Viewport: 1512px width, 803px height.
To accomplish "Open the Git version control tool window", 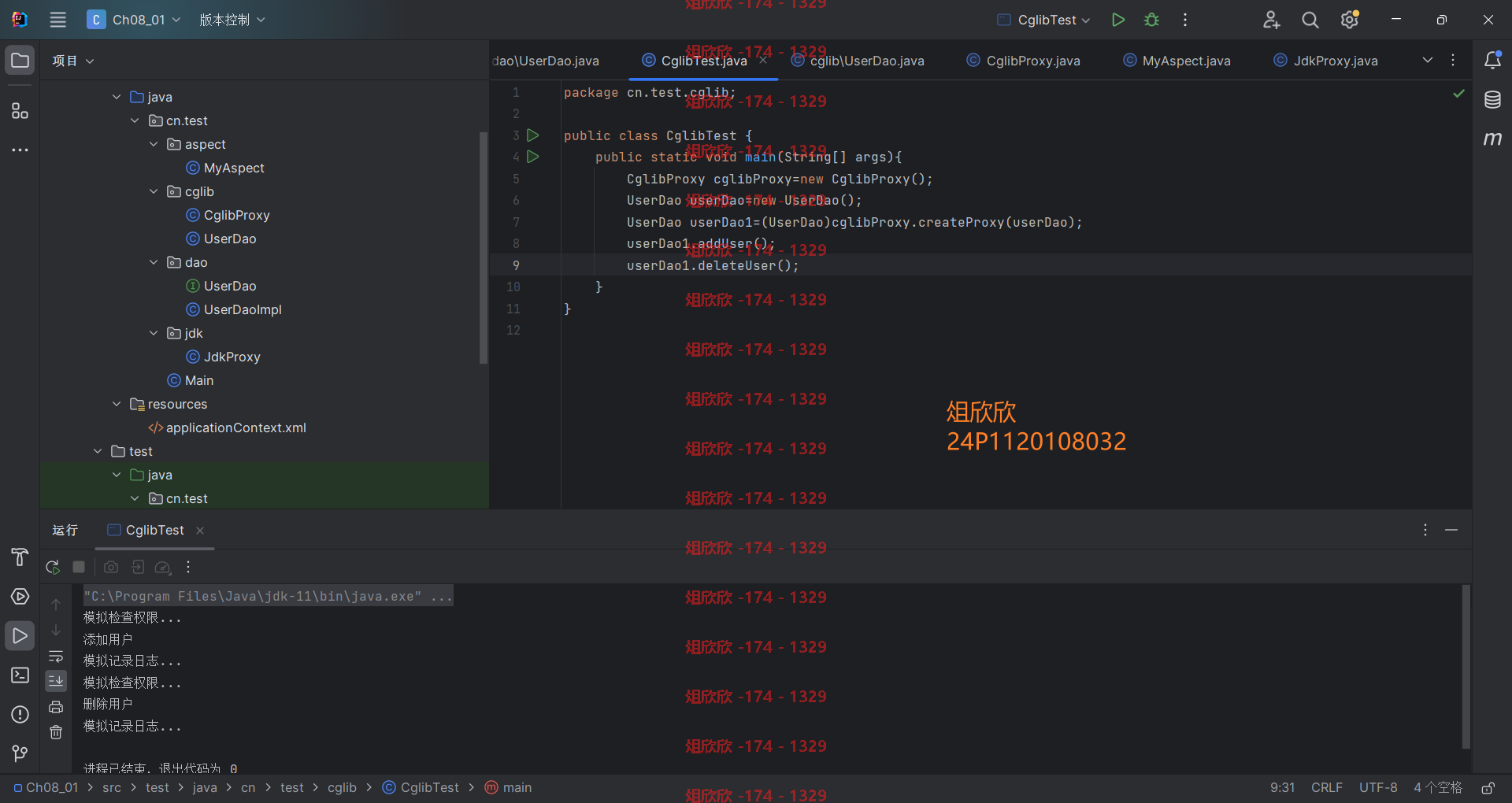I will [x=20, y=754].
